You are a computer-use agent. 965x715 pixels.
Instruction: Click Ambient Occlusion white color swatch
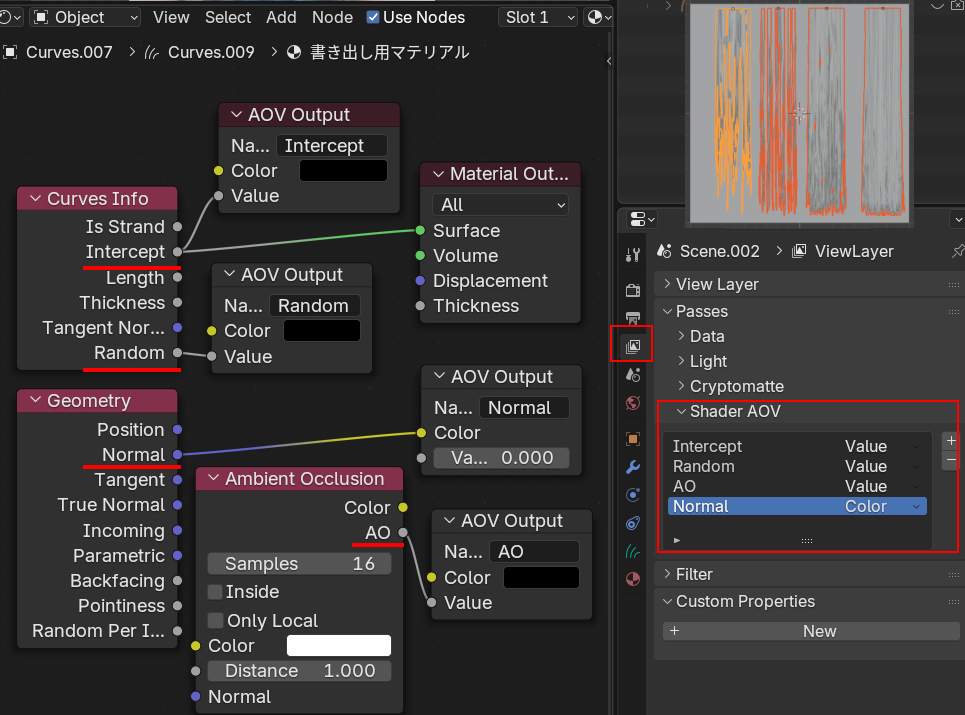(338, 646)
